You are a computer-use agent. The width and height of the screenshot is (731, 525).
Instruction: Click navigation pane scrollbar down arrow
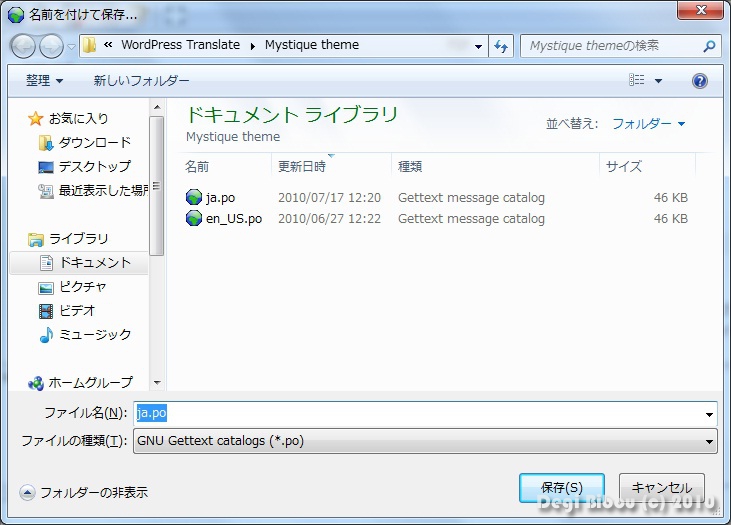click(x=157, y=383)
